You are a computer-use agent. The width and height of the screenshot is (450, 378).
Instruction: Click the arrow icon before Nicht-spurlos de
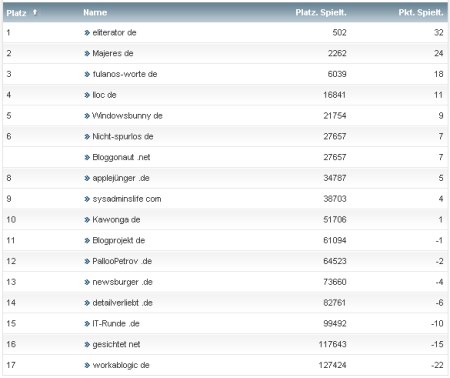click(87, 137)
